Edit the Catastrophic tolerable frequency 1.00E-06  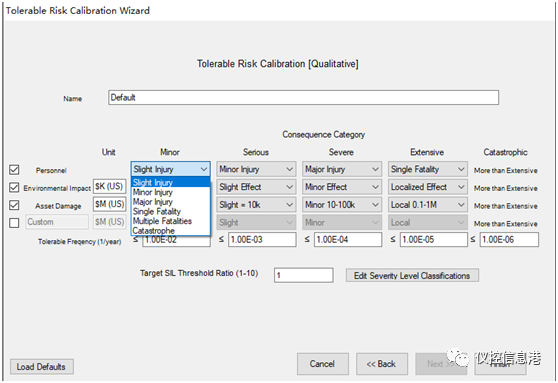tap(509, 240)
